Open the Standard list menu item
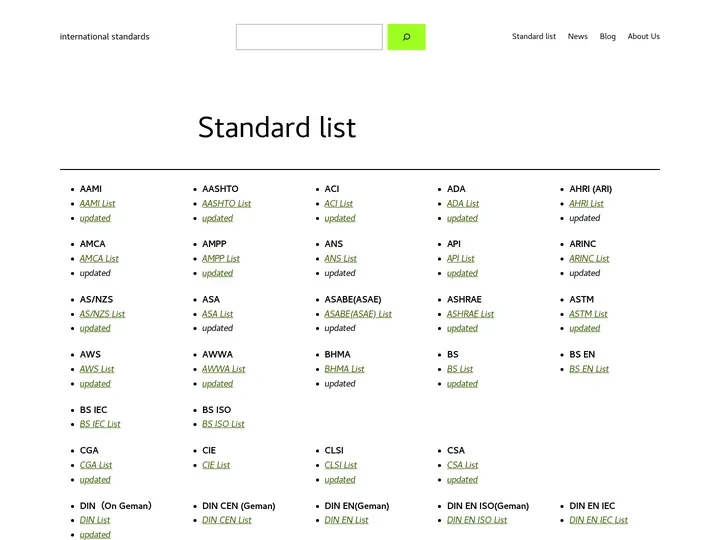This screenshot has width=720, height=540. 534,36
